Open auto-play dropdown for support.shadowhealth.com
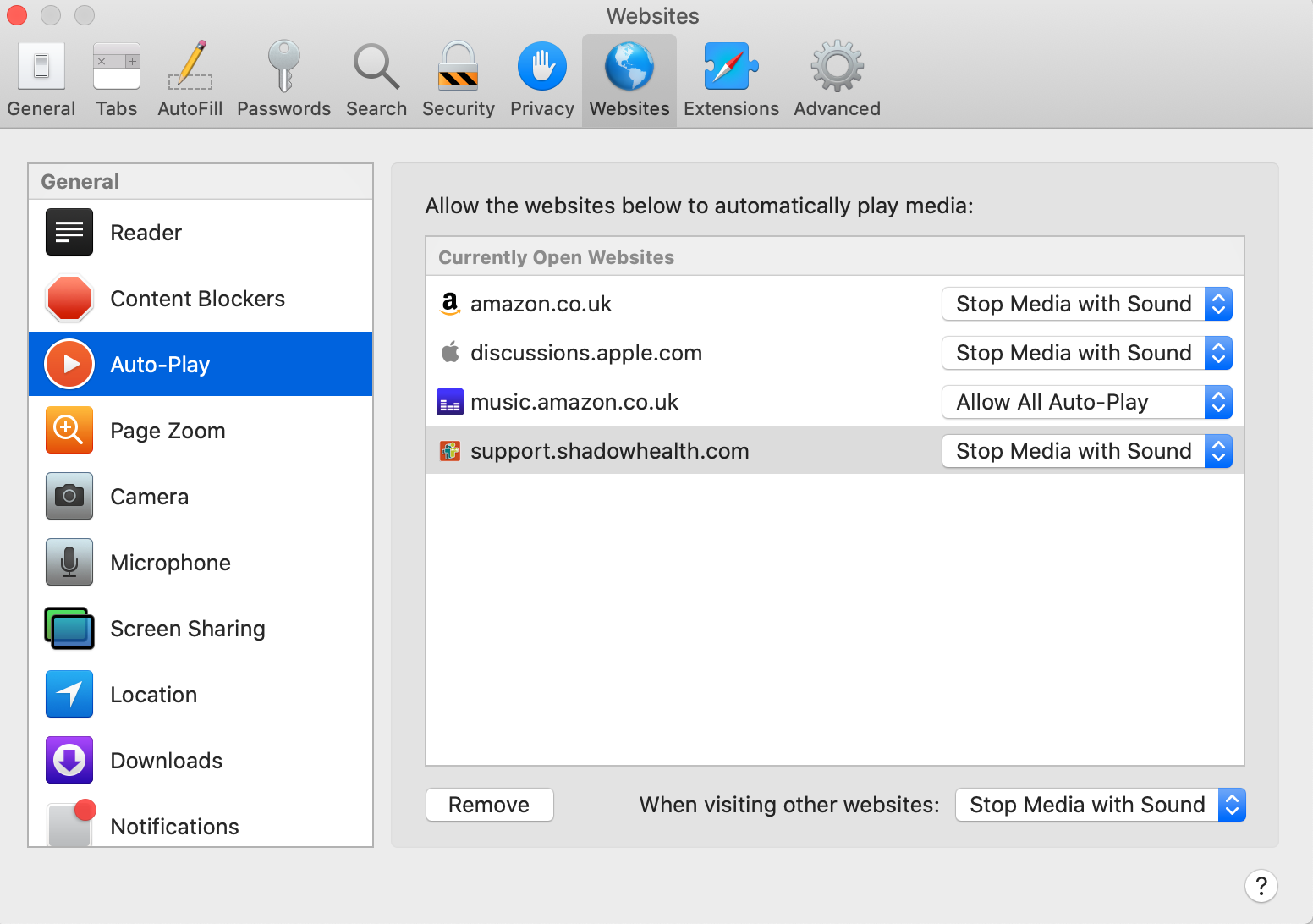 tap(1087, 451)
